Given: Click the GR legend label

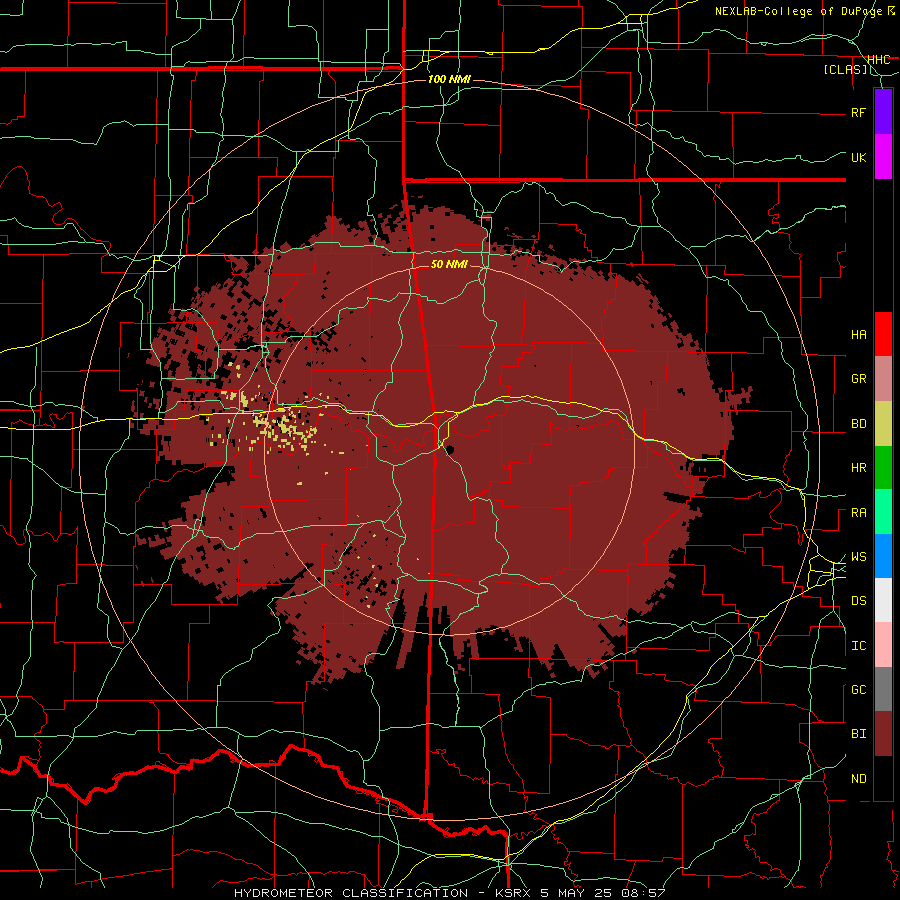Looking at the screenshot, I should point(858,379).
